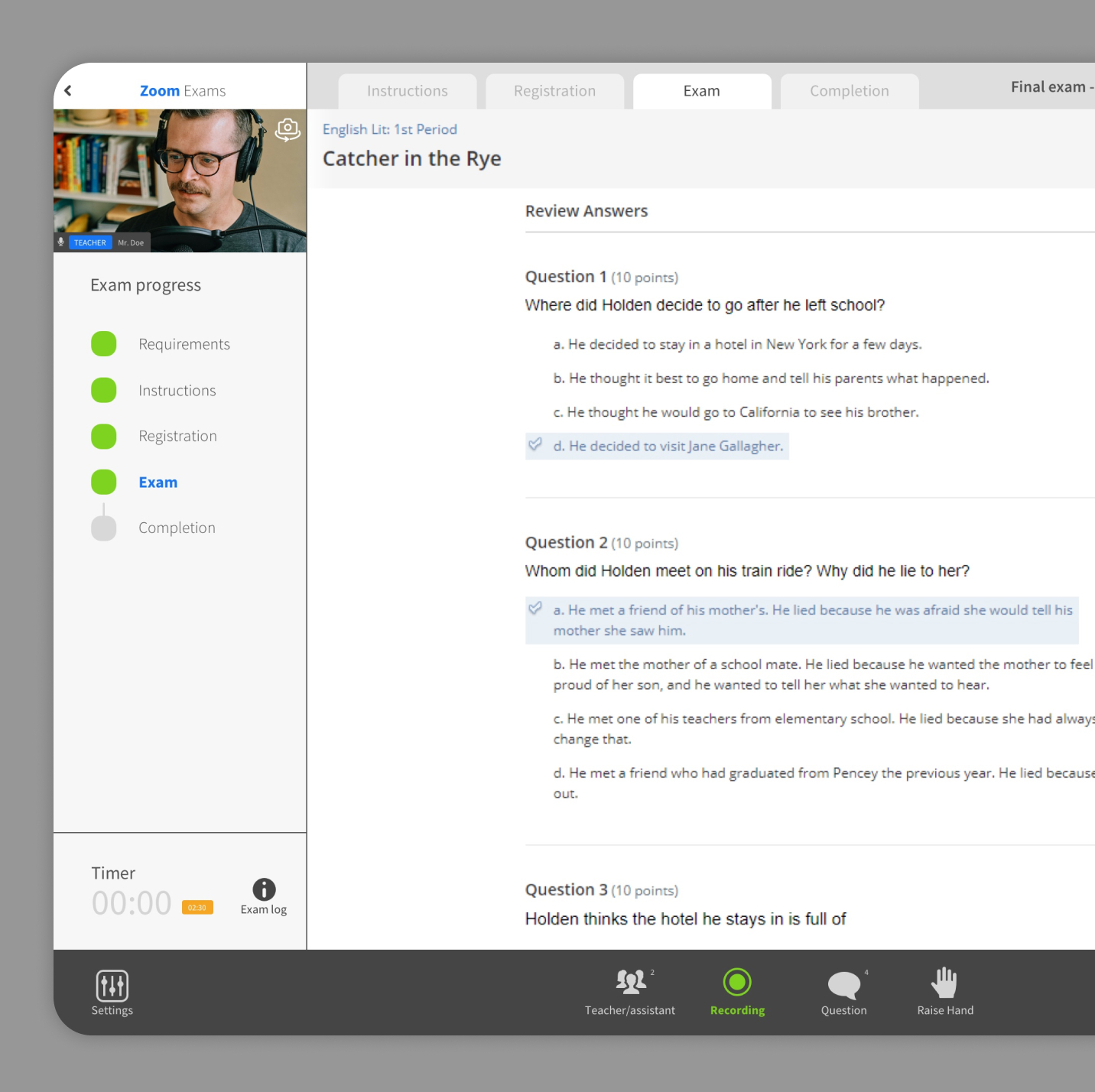Click the switch camera icon on video
Image resolution: width=1095 pixels, height=1092 pixels.
point(288,129)
